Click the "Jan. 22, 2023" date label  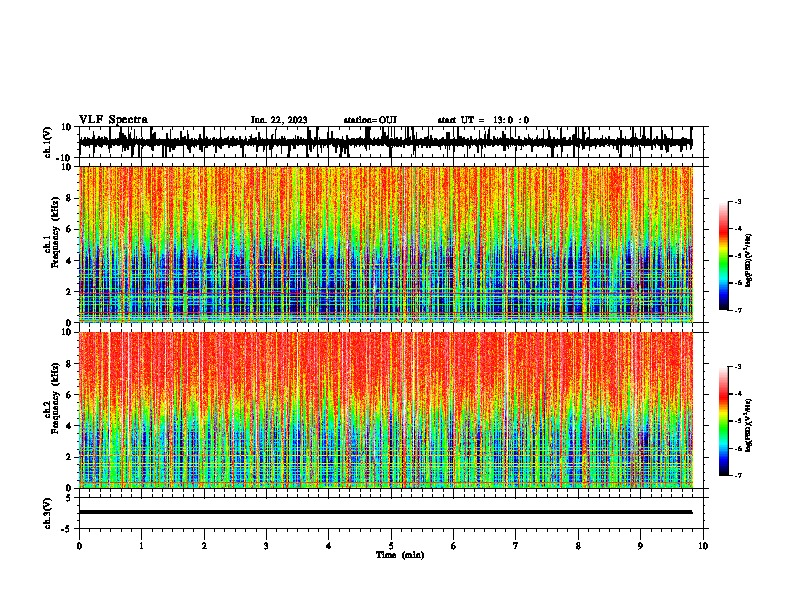pos(279,120)
